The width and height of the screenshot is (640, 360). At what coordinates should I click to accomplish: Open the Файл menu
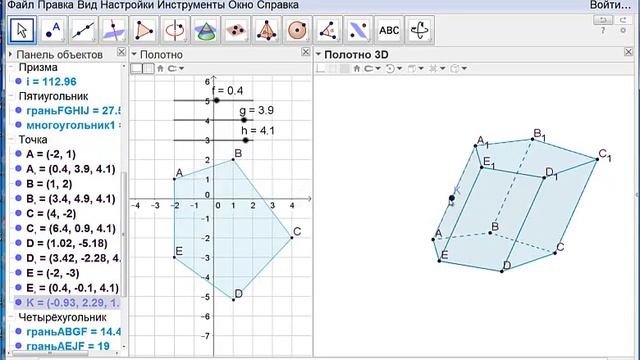point(21,5)
